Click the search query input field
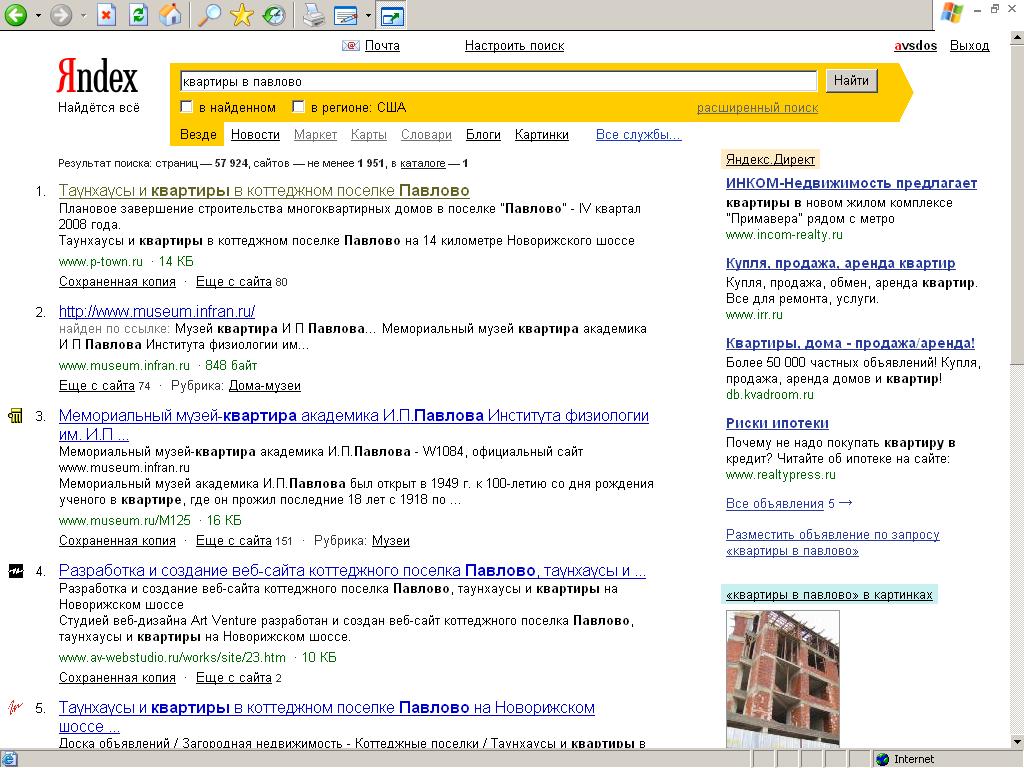This screenshot has height=768, width=1024. pyautogui.click(x=498, y=81)
